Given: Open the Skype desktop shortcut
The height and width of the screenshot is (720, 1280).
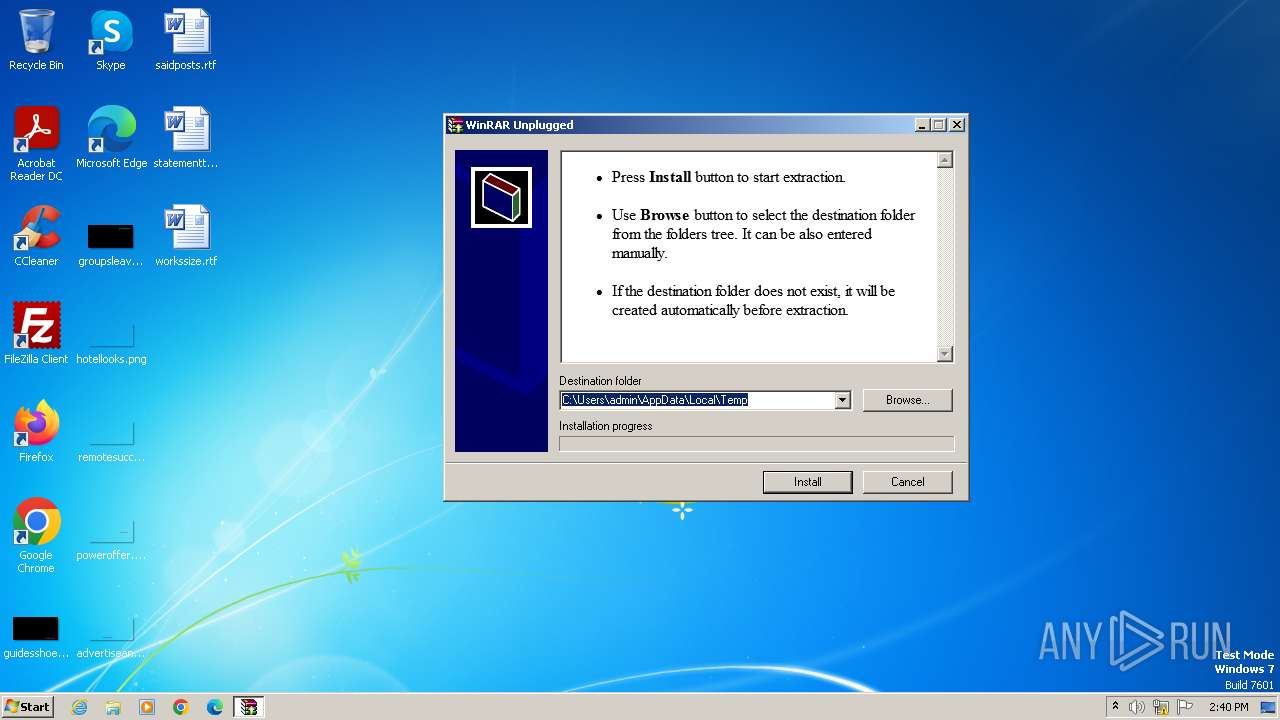Looking at the screenshot, I should 111,40.
